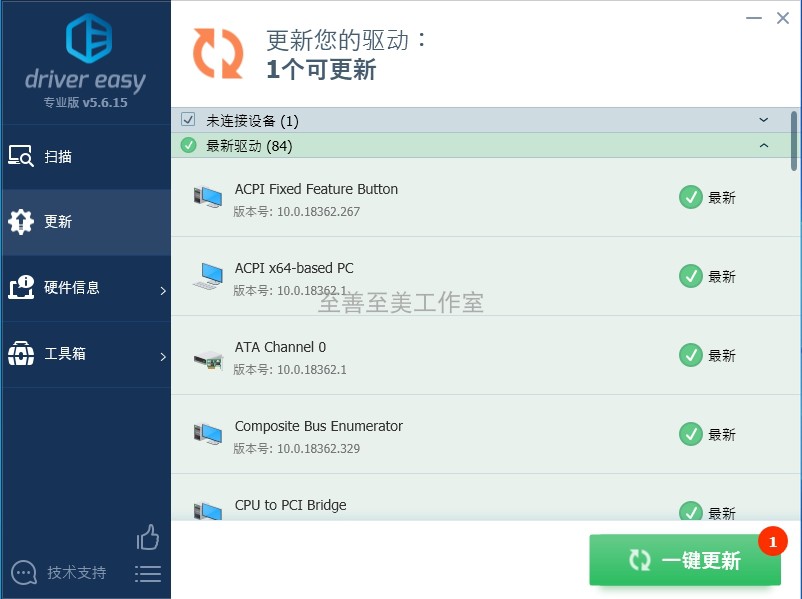Click the green check for ACPI Fixed Feature Button
Viewport: 802px width, 599px height.
click(x=690, y=197)
